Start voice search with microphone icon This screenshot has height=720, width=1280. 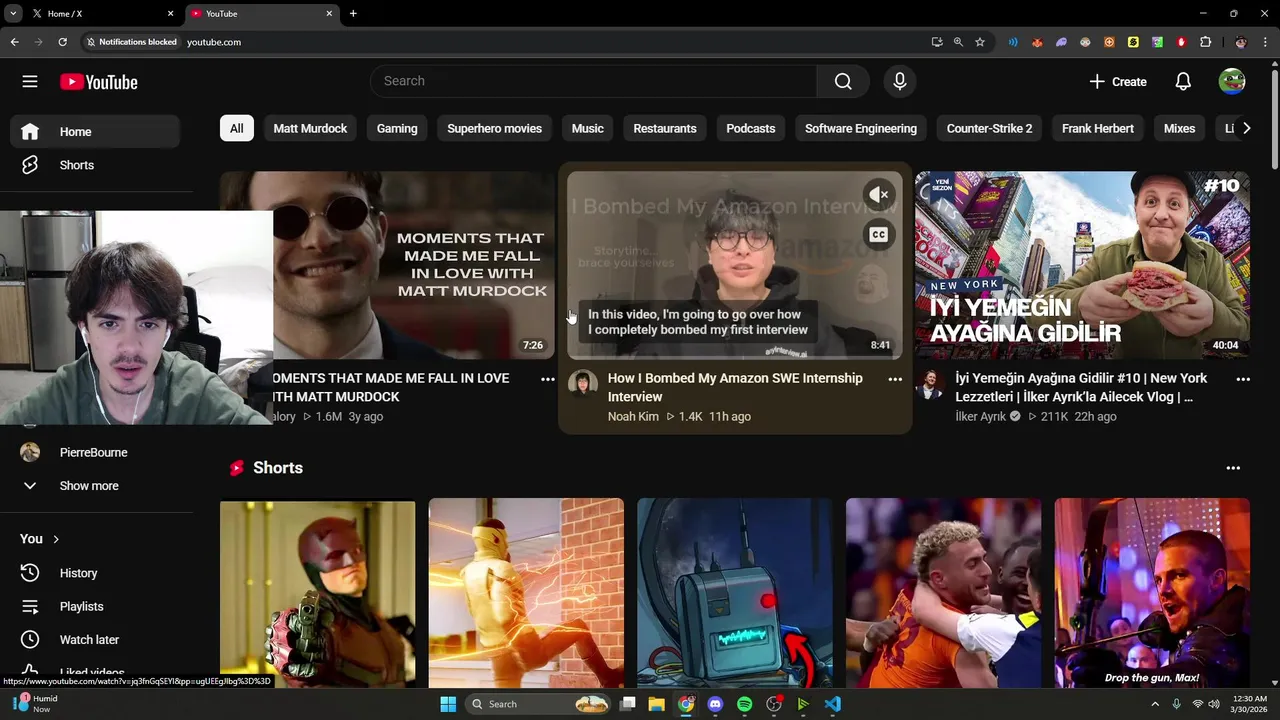[900, 81]
